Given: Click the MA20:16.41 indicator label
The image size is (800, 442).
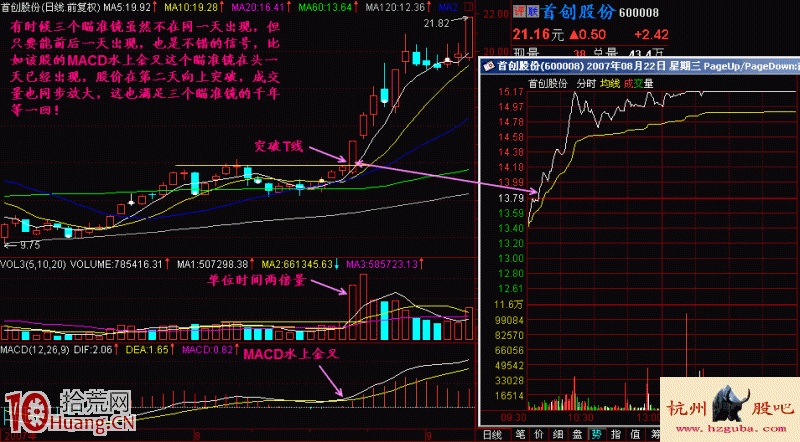Looking at the screenshot, I should pos(258,7).
